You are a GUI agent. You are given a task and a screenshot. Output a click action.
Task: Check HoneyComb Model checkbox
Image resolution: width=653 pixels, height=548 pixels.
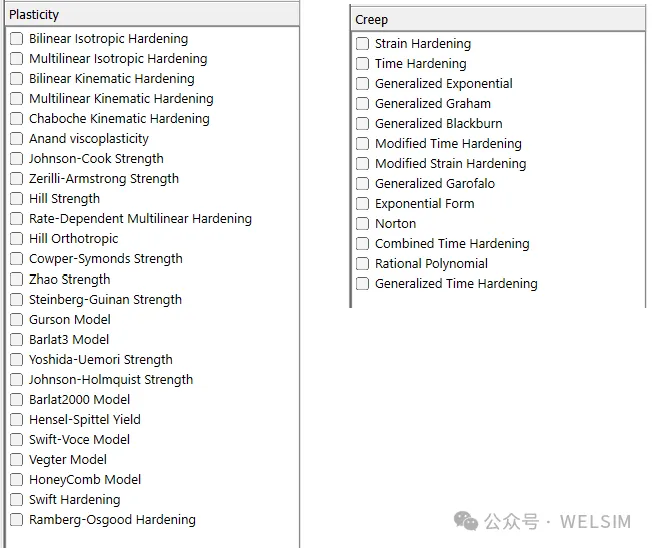click(17, 479)
